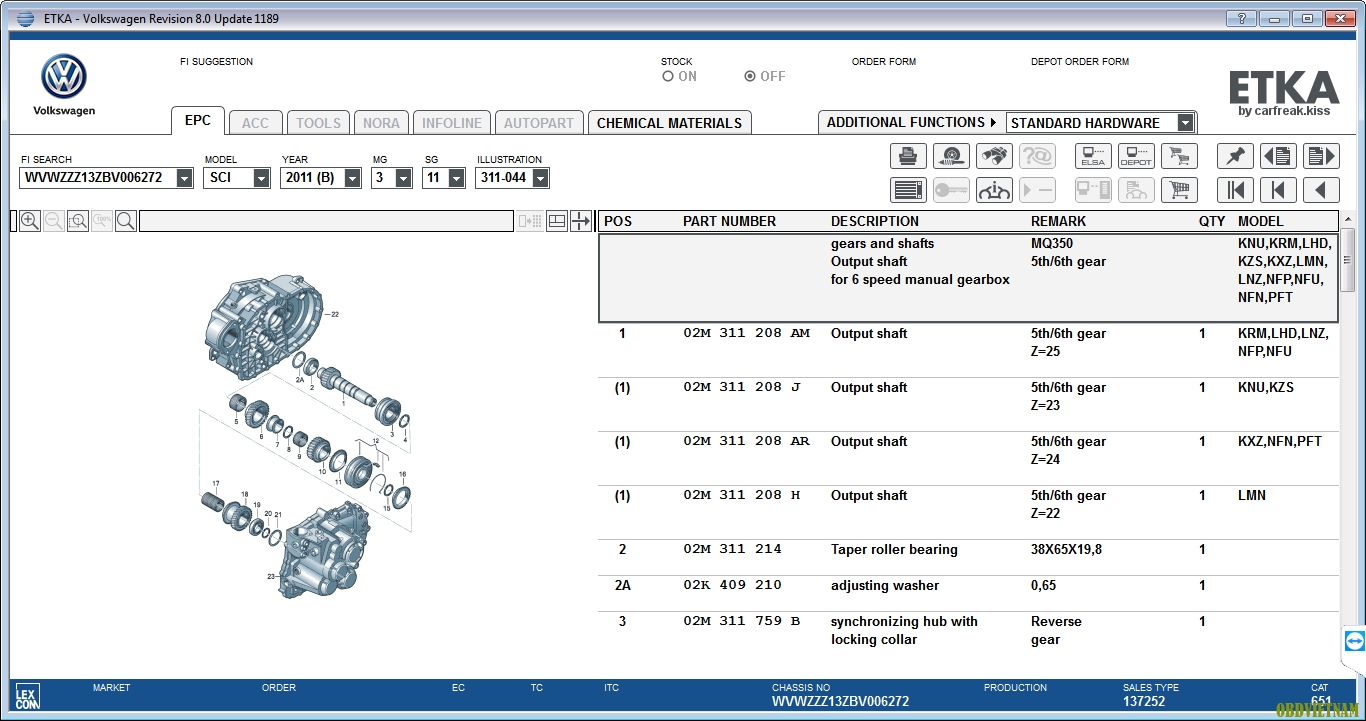Click the double shopping carts icon
Image resolution: width=1366 pixels, height=721 pixels.
(1179, 156)
